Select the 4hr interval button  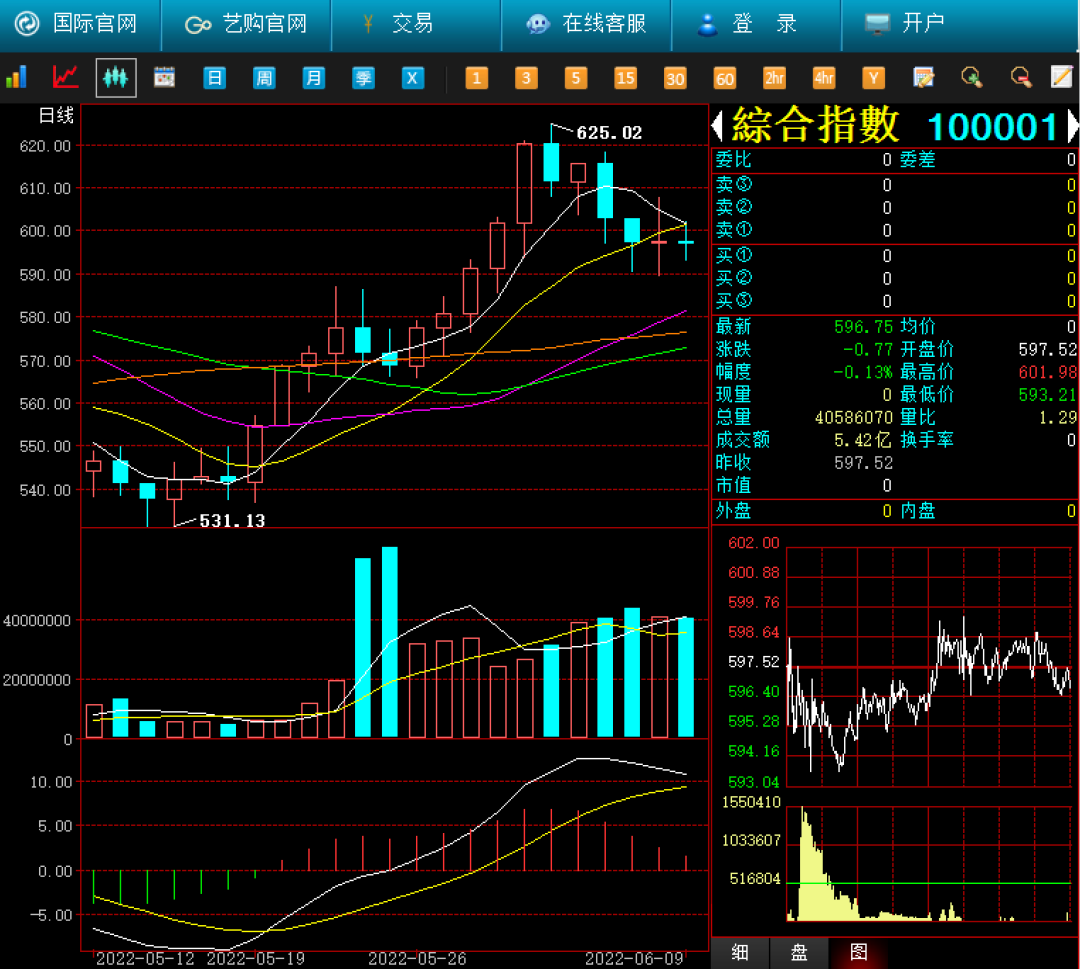tap(824, 78)
